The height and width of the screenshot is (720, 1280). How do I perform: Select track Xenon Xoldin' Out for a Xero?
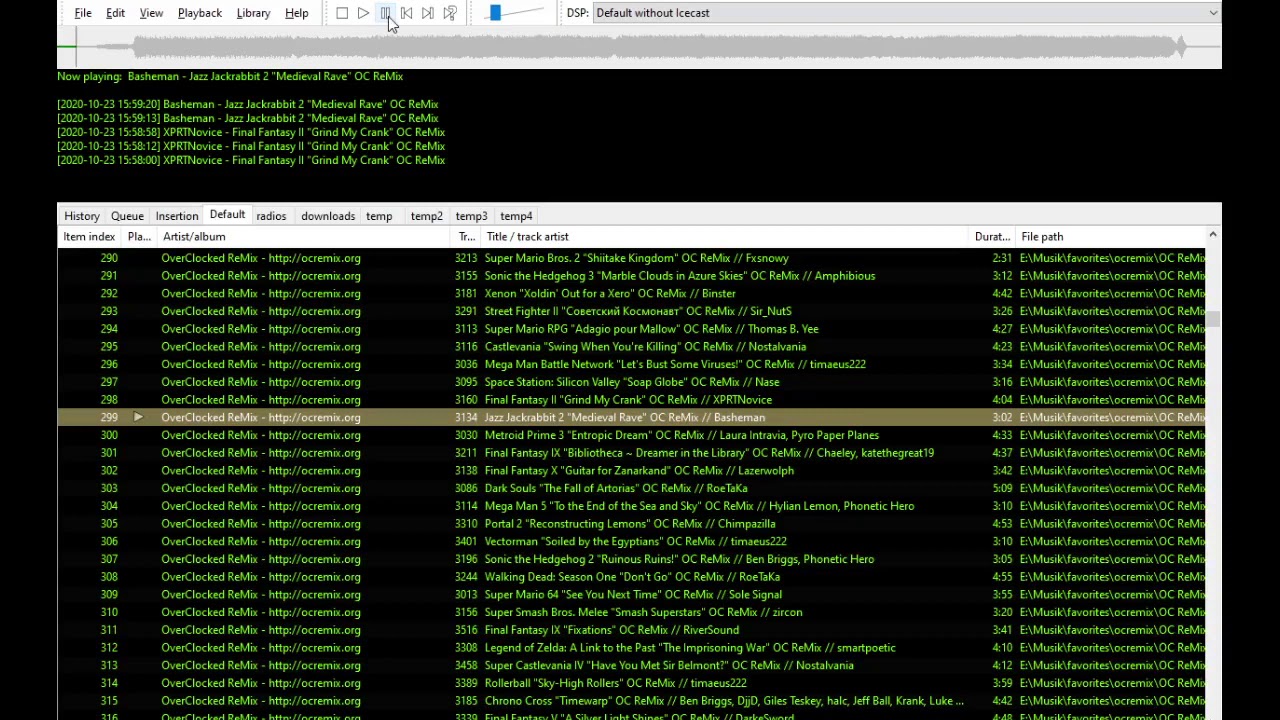point(631,294)
